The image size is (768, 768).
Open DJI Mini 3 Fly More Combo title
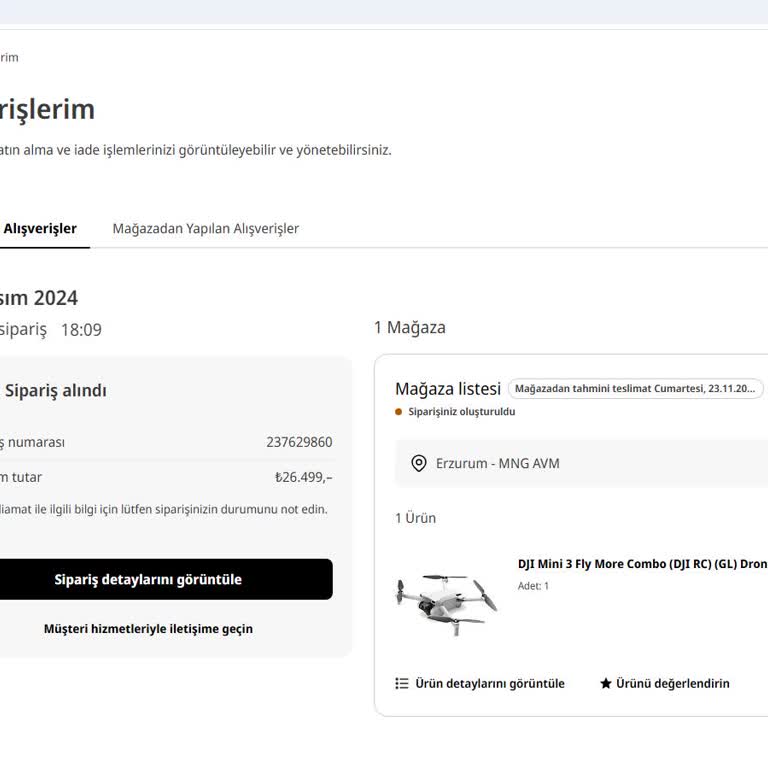(642, 564)
